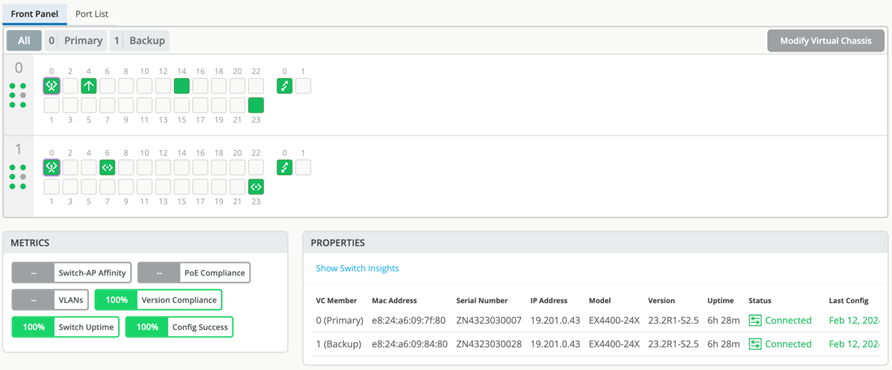This screenshot has height=370, width=892.
Task: Click the Last Config column header
Action: (x=849, y=301)
